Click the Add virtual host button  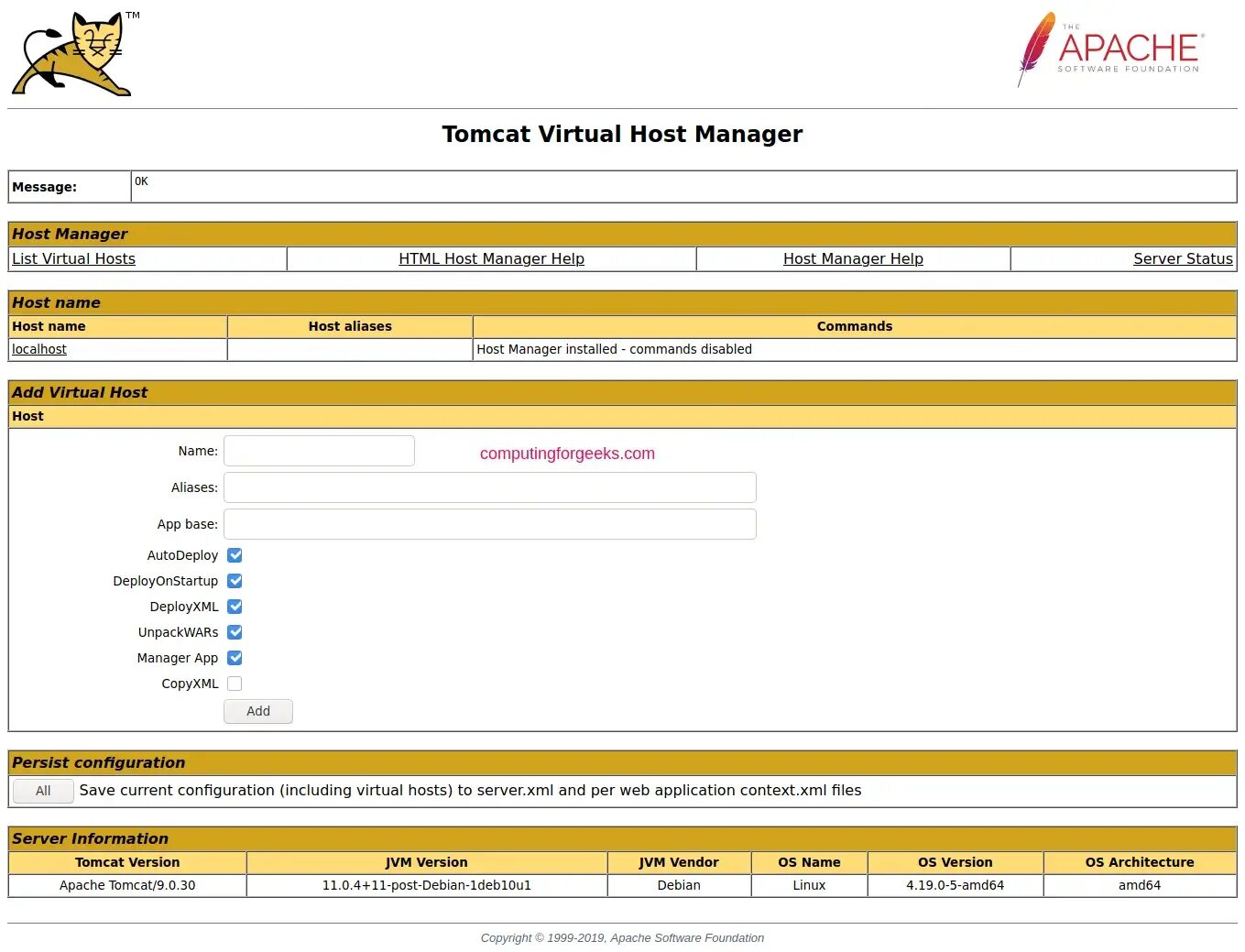(x=258, y=712)
